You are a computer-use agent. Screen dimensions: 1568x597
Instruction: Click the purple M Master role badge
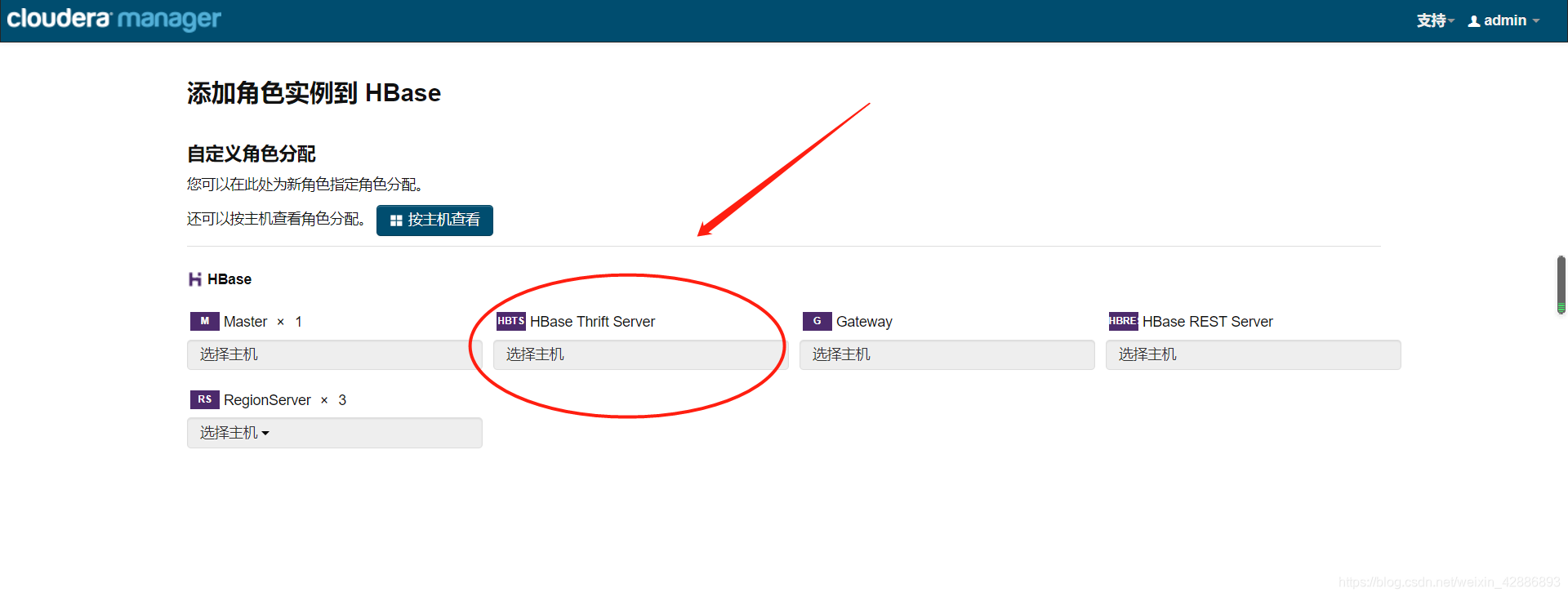(x=204, y=321)
